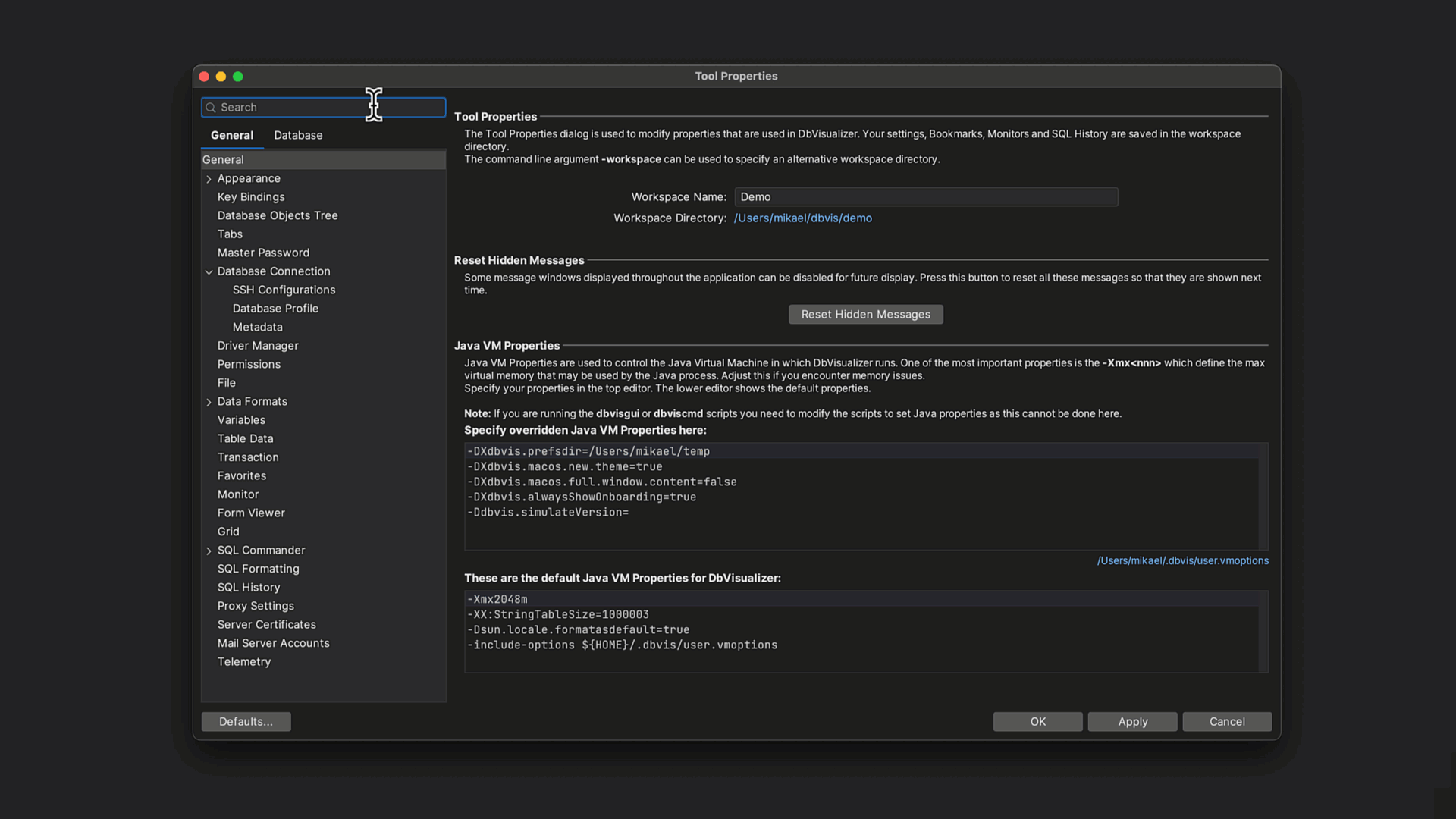Select SQL History category
The image size is (1456, 819).
(x=249, y=588)
